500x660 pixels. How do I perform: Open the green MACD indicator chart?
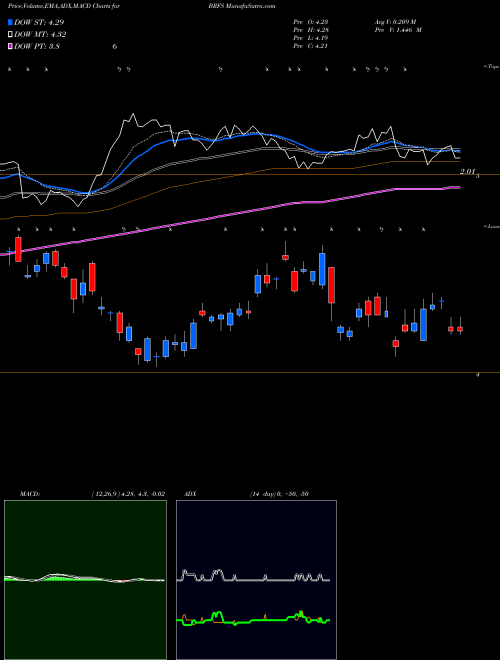coord(85,580)
